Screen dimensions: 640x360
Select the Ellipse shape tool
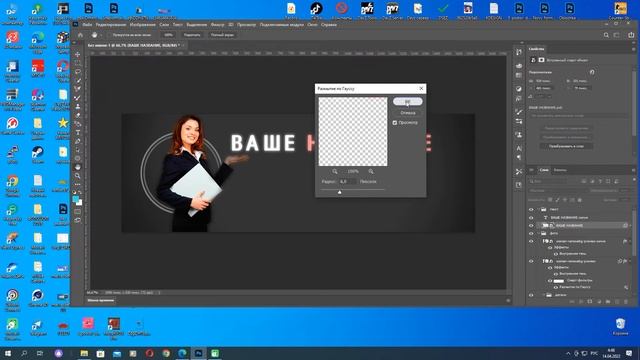point(78,158)
